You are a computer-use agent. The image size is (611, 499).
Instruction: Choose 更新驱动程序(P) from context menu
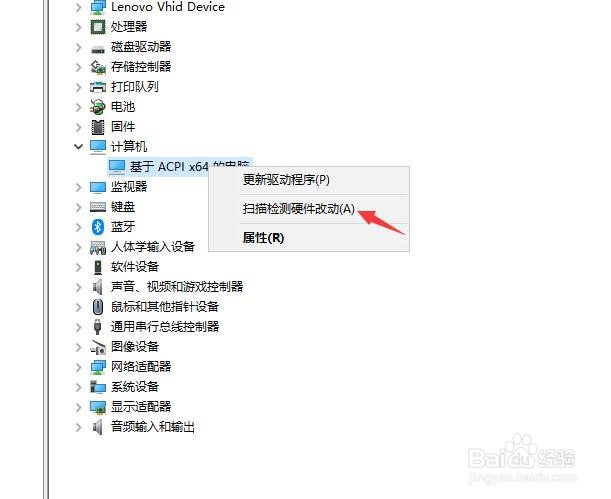coord(286,180)
